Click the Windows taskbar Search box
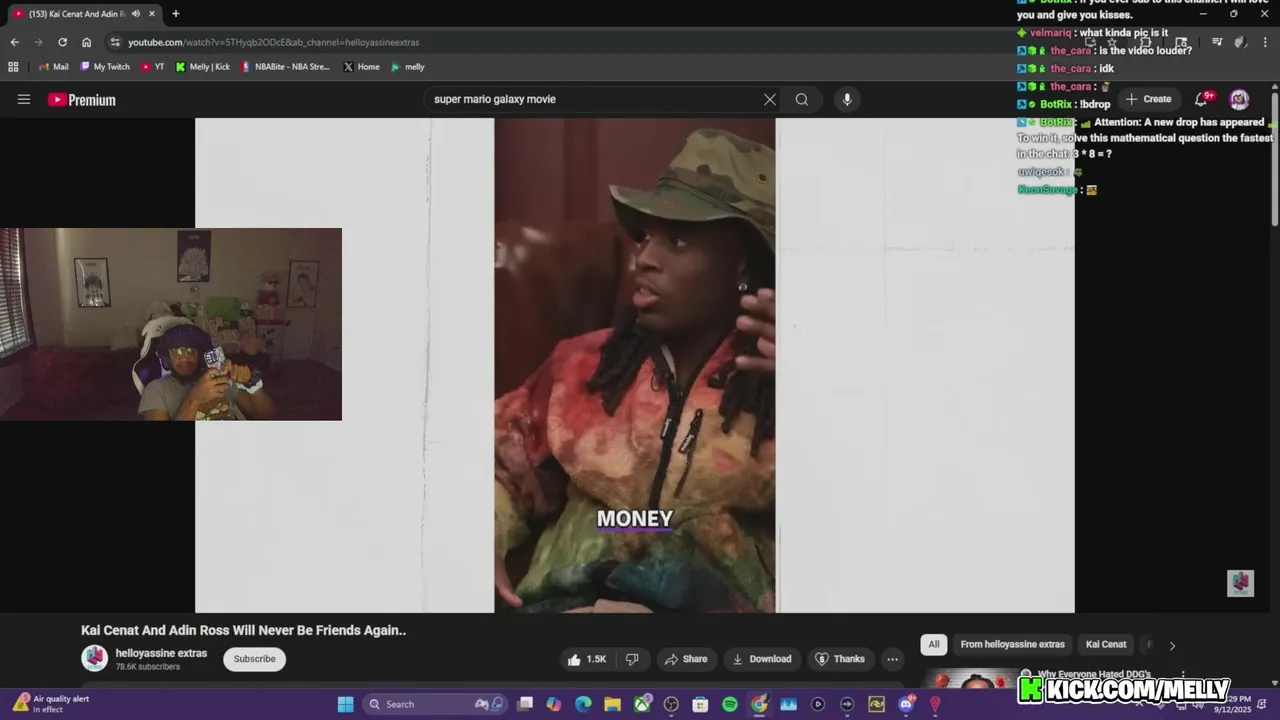 click(435, 704)
